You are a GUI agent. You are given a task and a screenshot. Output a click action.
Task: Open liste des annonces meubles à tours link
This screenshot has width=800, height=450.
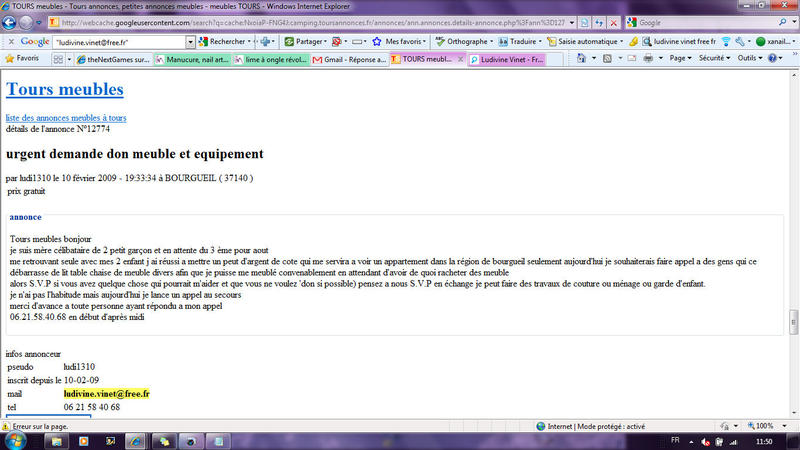pos(66,118)
